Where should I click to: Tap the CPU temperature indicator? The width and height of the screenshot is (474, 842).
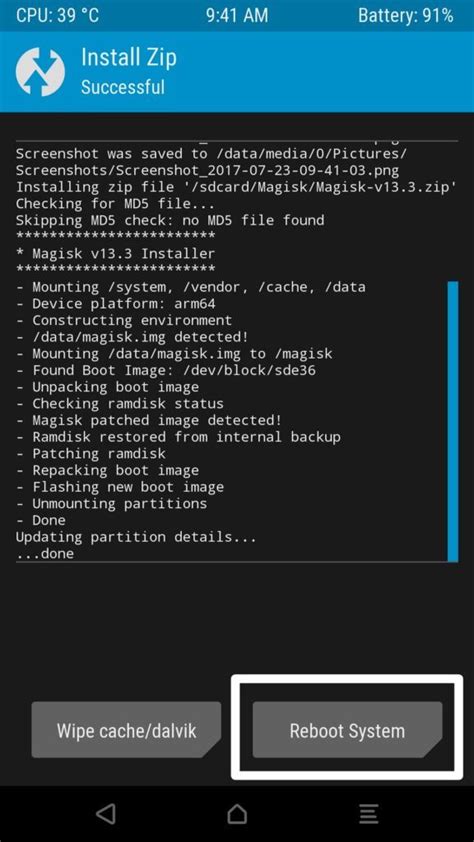coord(57,16)
